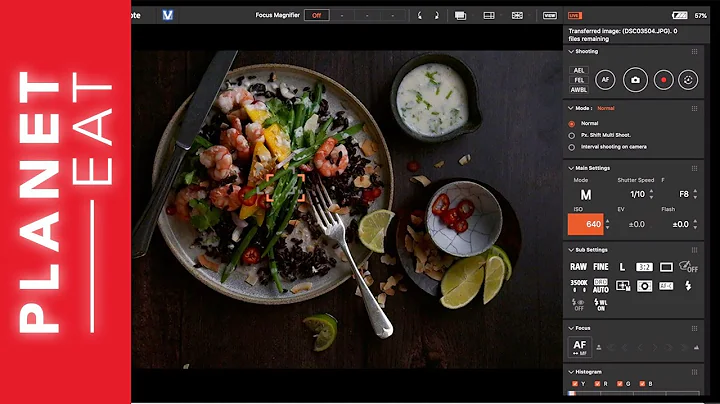This screenshot has width=720, height=404.
Task: Change the 3:2 aspect ratio setting
Action: pyautogui.click(x=644, y=267)
